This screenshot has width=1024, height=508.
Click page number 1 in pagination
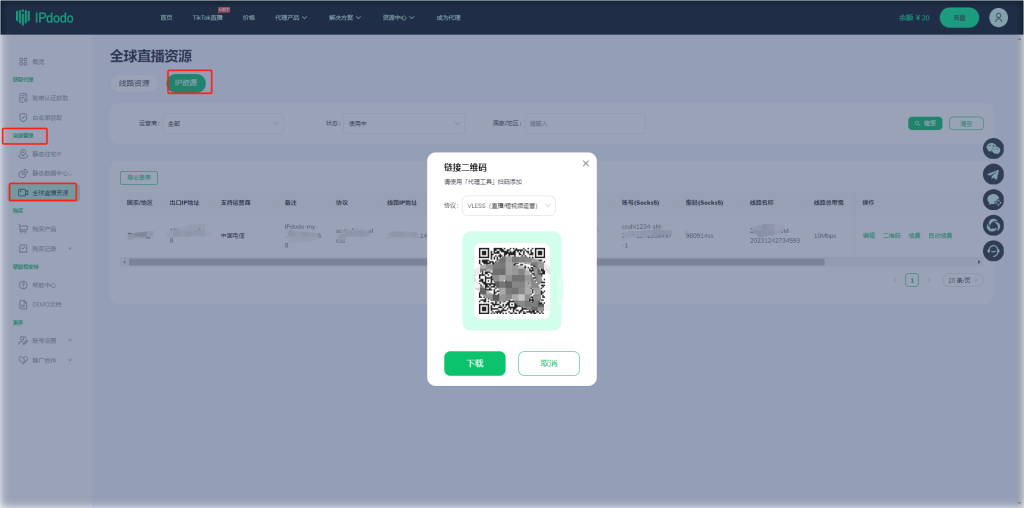(912, 280)
